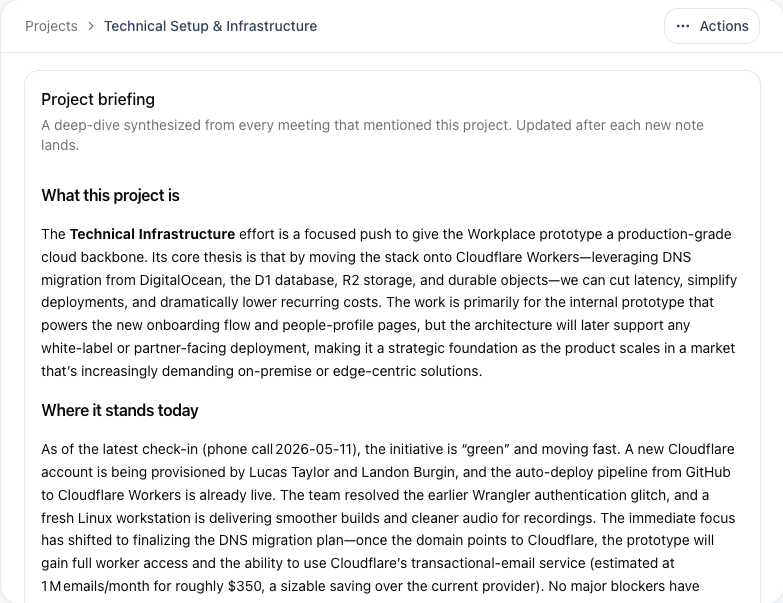Click the name 'Landon Burgin' in paragraph
This screenshot has width=783, height=603.
408,472
